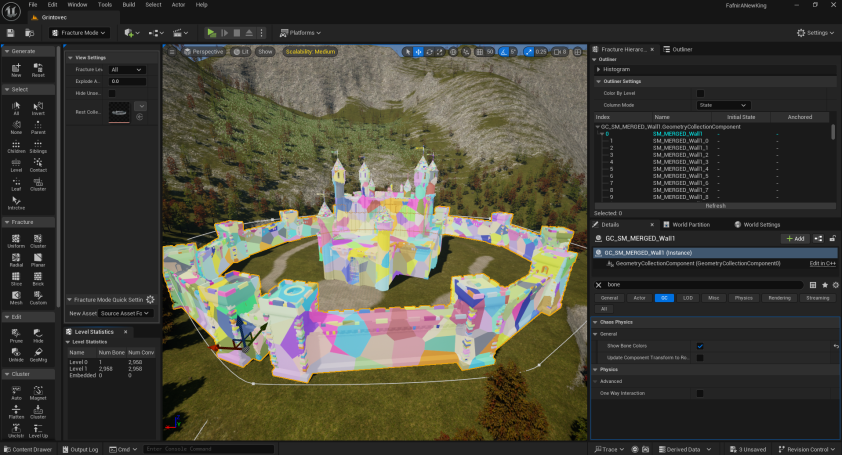The width and height of the screenshot is (842, 455).
Task: Disable the Show Bone Colors checkbox
Action: 700,346
